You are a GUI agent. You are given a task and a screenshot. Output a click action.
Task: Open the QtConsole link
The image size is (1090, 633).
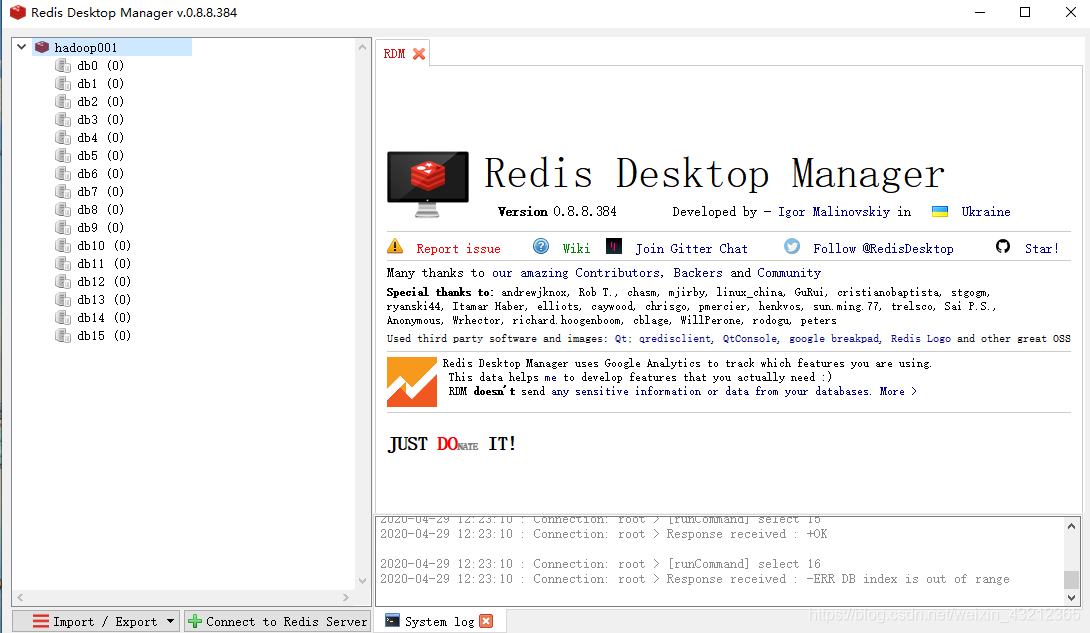pos(750,338)
